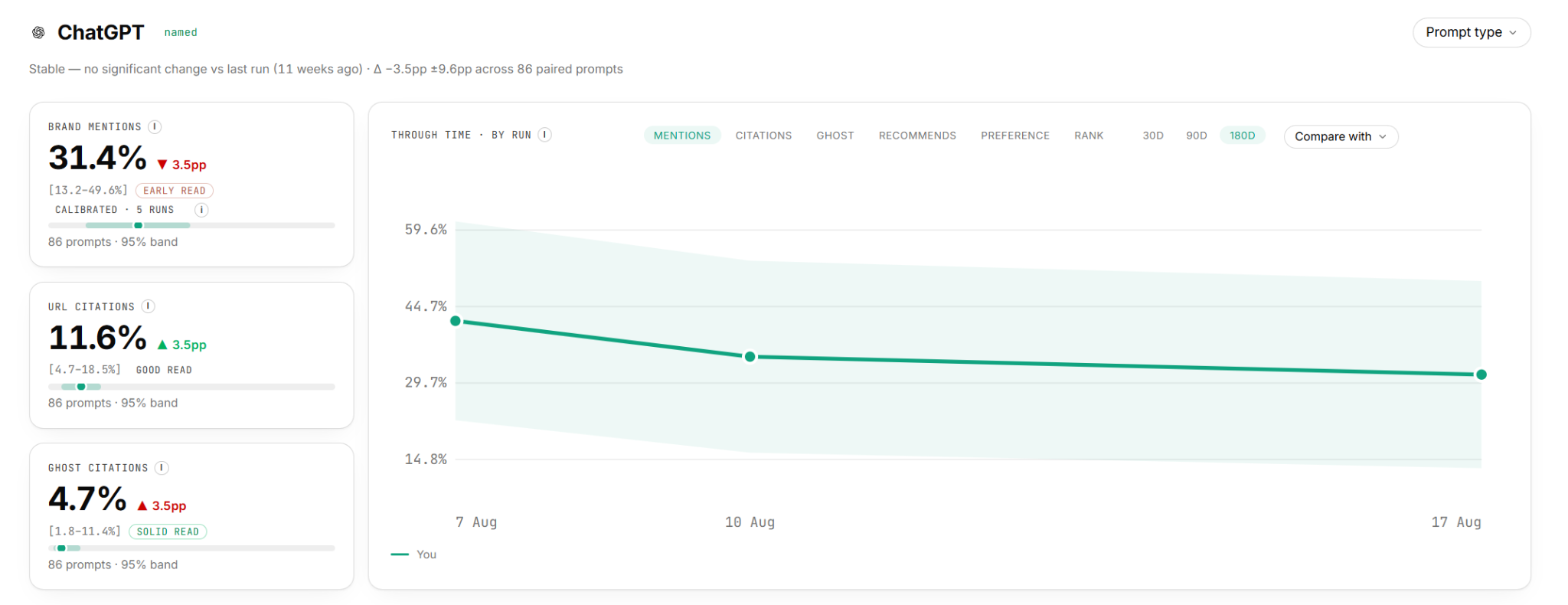Switch to the Recommends chart tab

[x=917, y=136]
